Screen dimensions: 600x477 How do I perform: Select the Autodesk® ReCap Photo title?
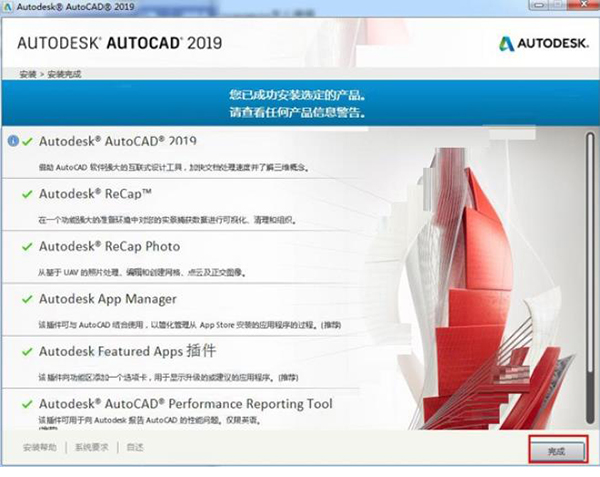pos(109,246)
